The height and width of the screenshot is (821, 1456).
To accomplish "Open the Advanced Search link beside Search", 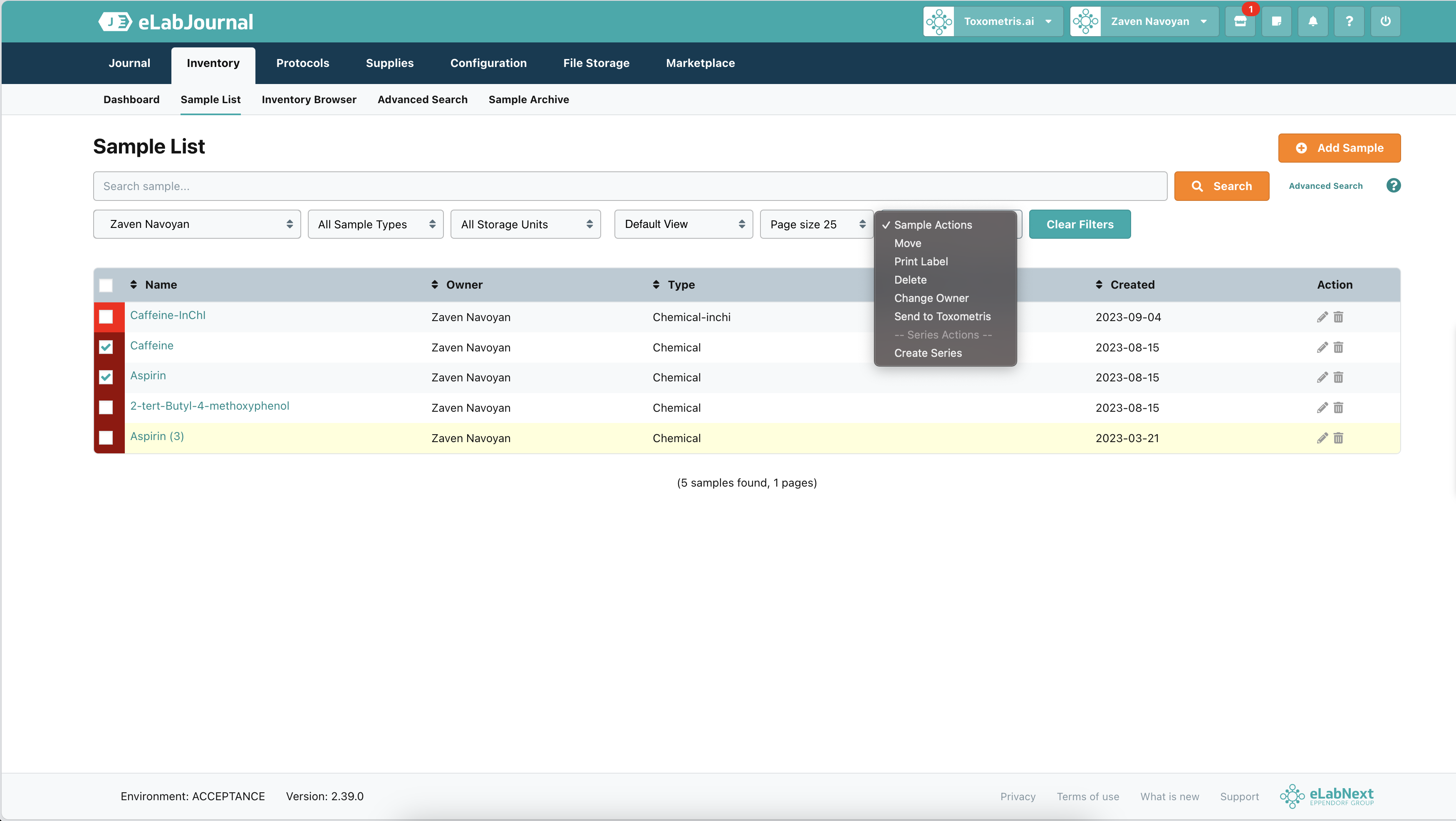I will 1325,186.
